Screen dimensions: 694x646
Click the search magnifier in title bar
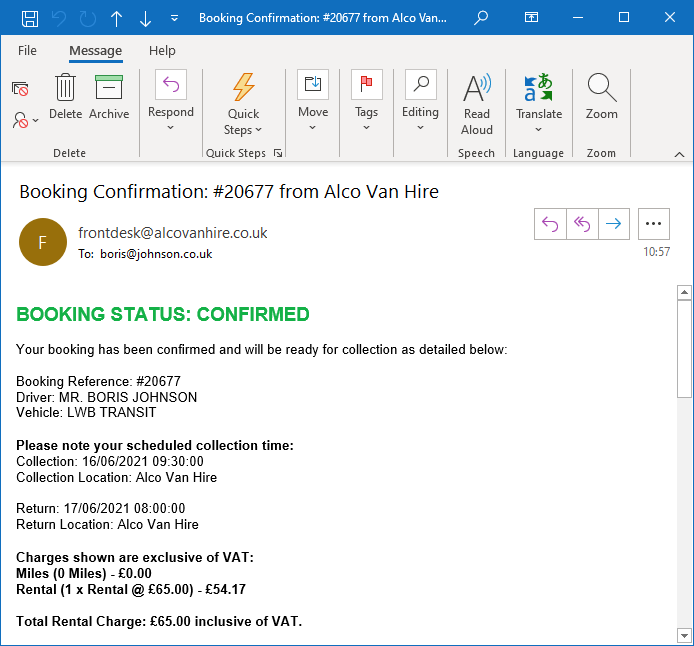click(x=481, y=18)
